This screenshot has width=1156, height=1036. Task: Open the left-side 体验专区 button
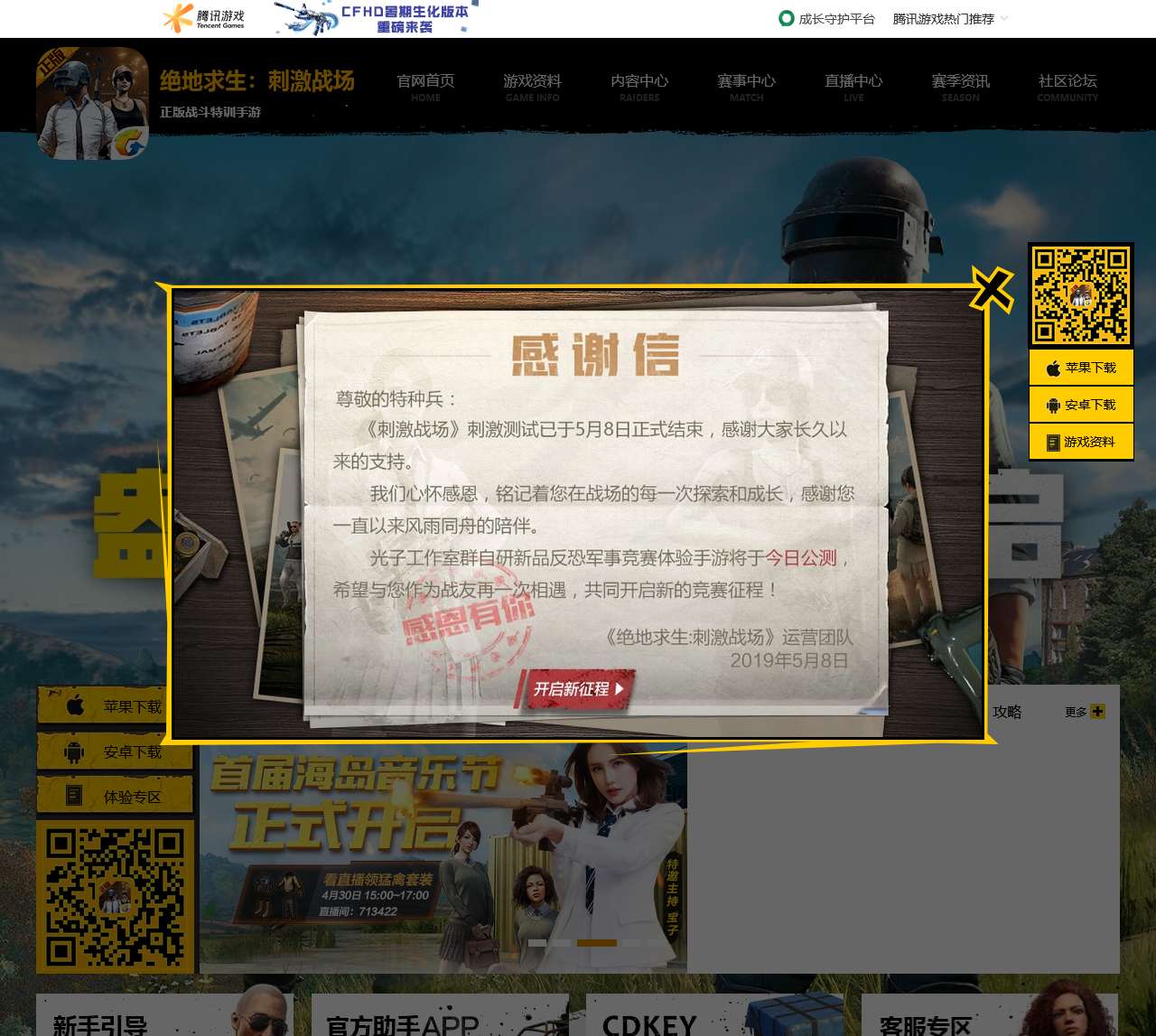coord(114,797)
